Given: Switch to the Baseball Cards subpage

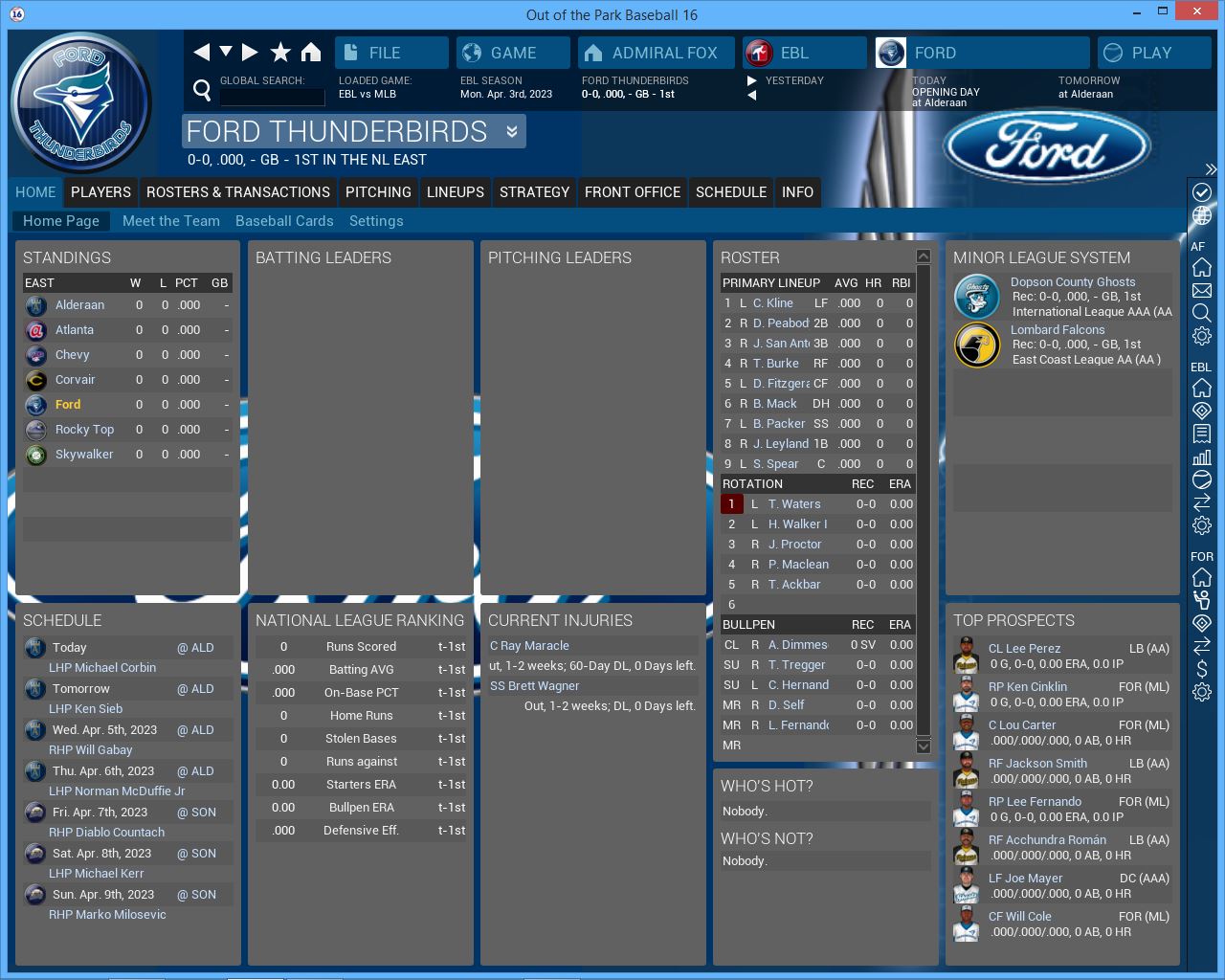Looking at the screenshot, I should coord(284,221).
